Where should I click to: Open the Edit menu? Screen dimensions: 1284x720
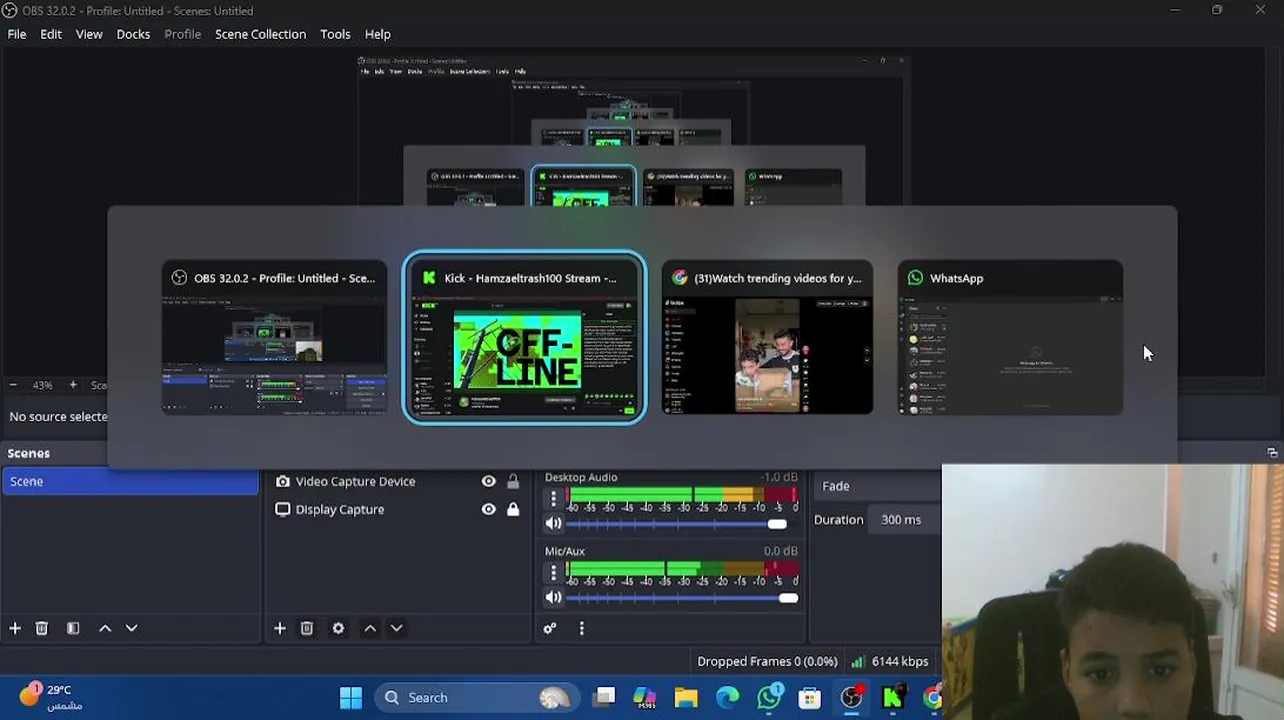51,34
